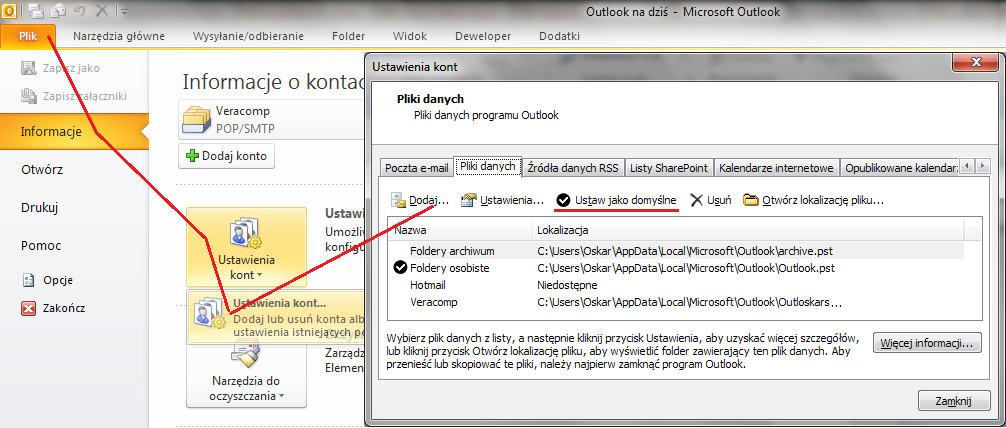
Task: Open the Ustawienia kont dropdown button
Action: (246, 246)
